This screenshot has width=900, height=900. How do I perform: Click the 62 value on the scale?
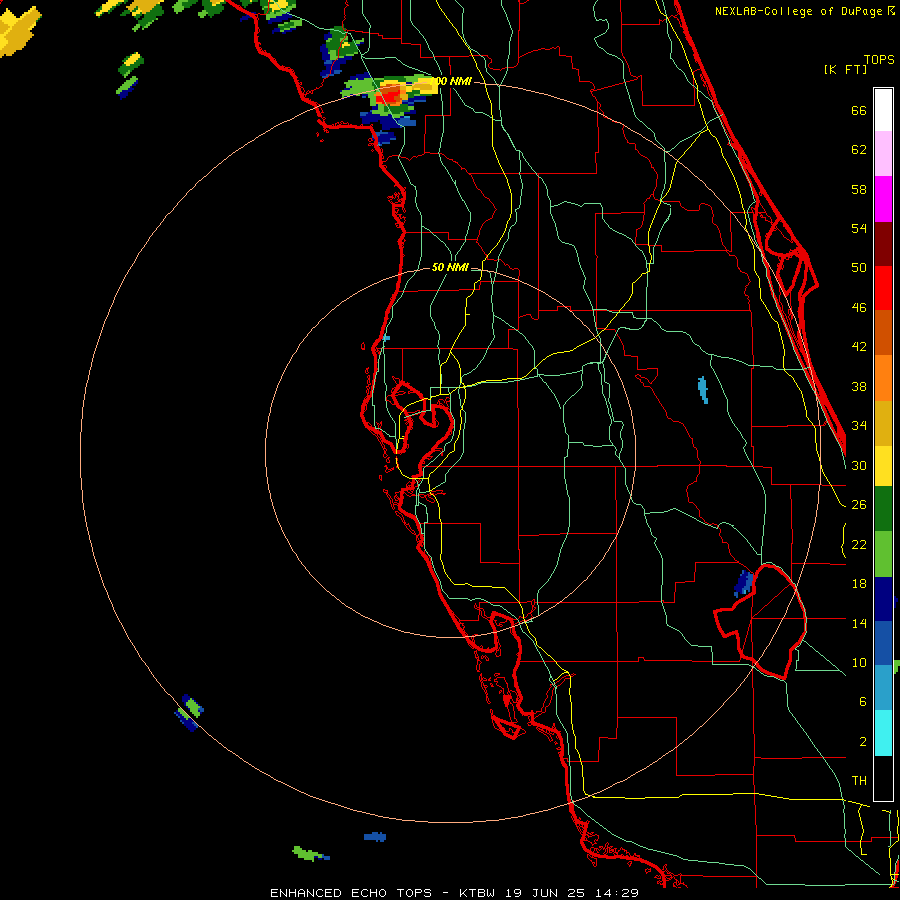[859, 150]
